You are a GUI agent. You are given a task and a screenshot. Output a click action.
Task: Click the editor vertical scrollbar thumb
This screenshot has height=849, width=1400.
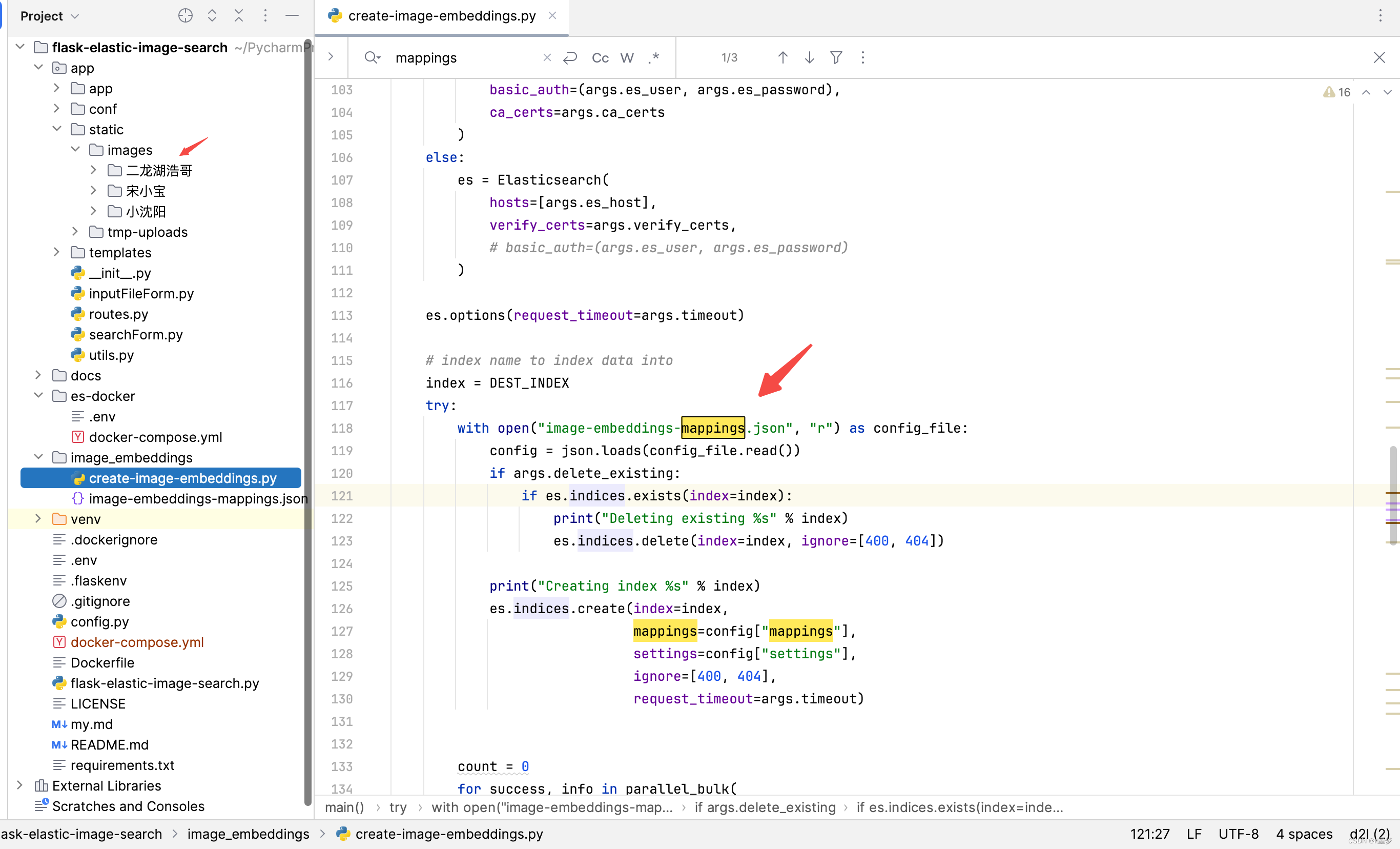point(1393,495)
